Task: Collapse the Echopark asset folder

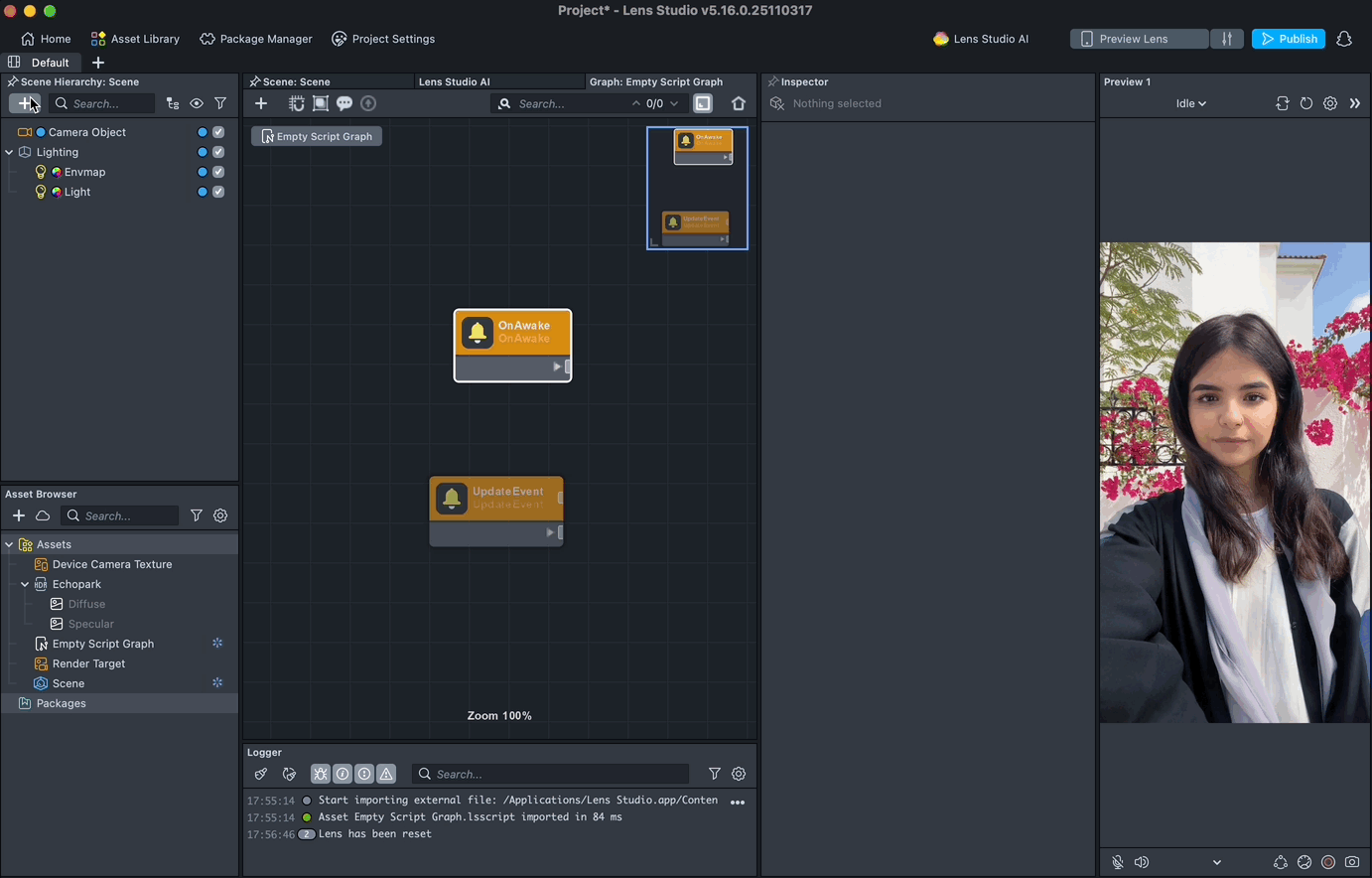Action: click(25, 584)
